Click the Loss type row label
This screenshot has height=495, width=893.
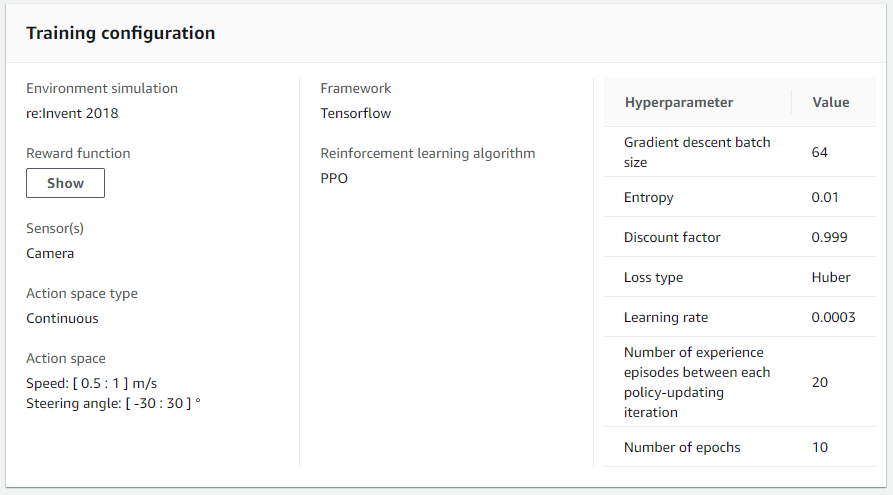point(653,277)
